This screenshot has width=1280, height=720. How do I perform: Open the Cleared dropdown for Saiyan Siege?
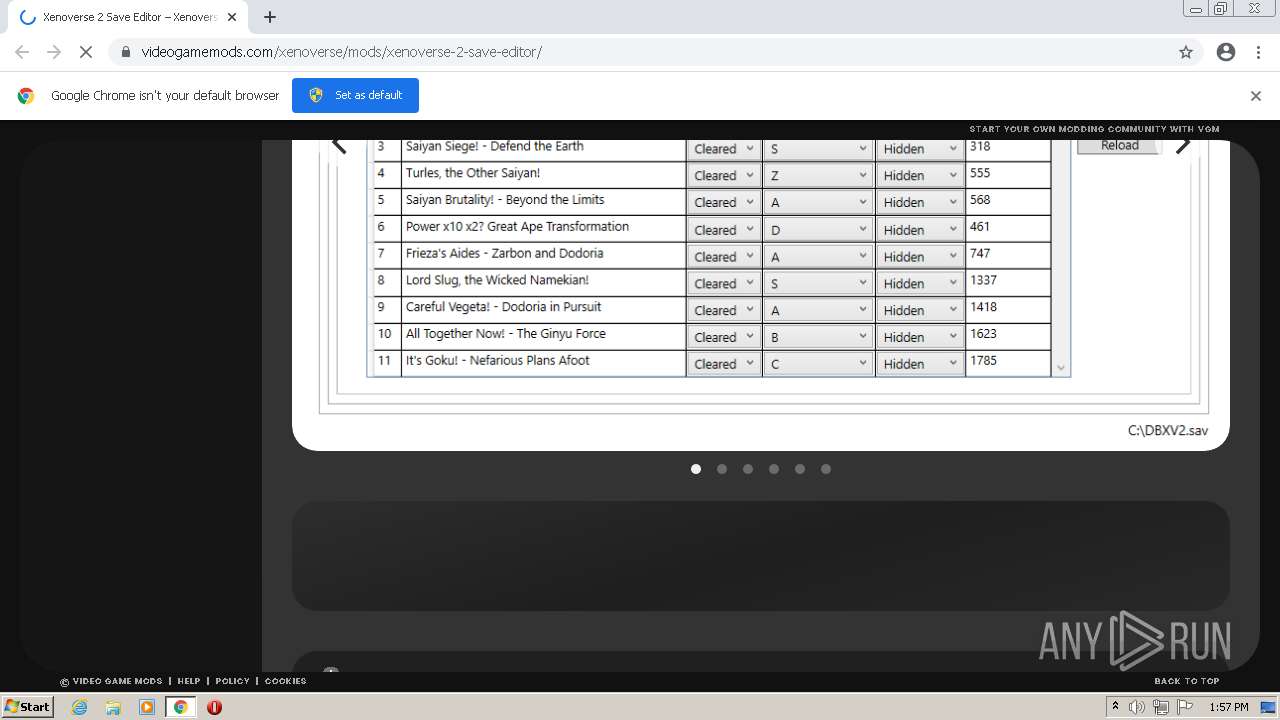tap(723, 149)
